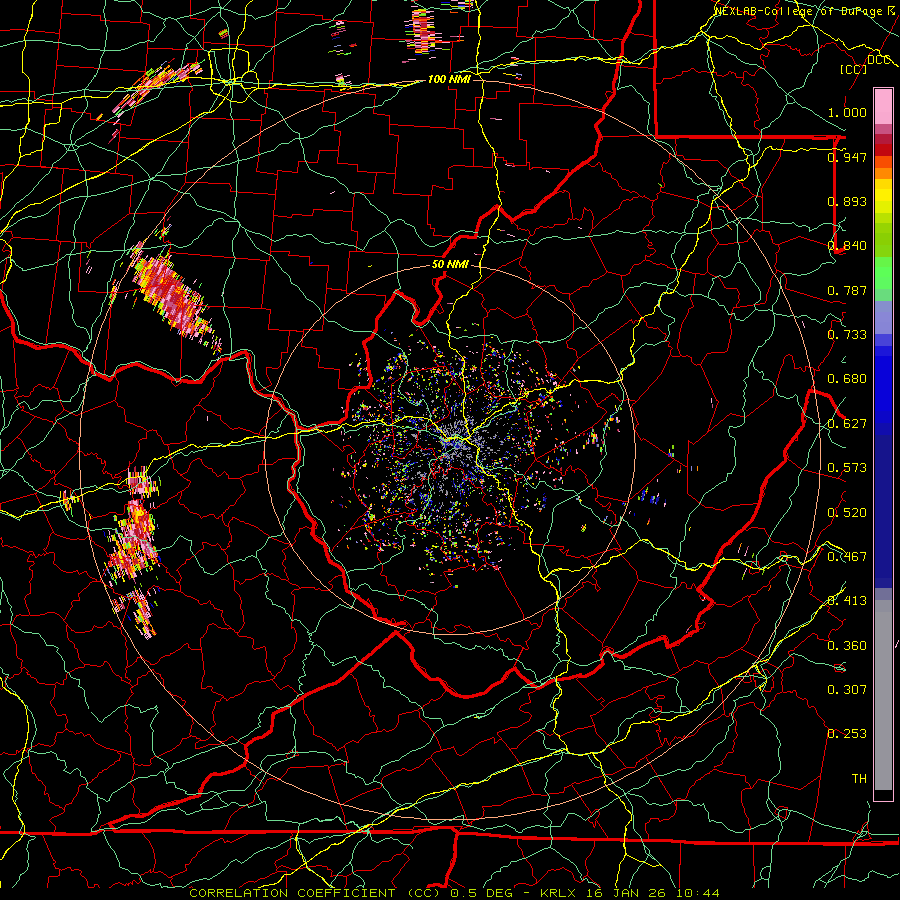Click the 0.413 scale value
The image size is (900, 900).
click(847, 601)
